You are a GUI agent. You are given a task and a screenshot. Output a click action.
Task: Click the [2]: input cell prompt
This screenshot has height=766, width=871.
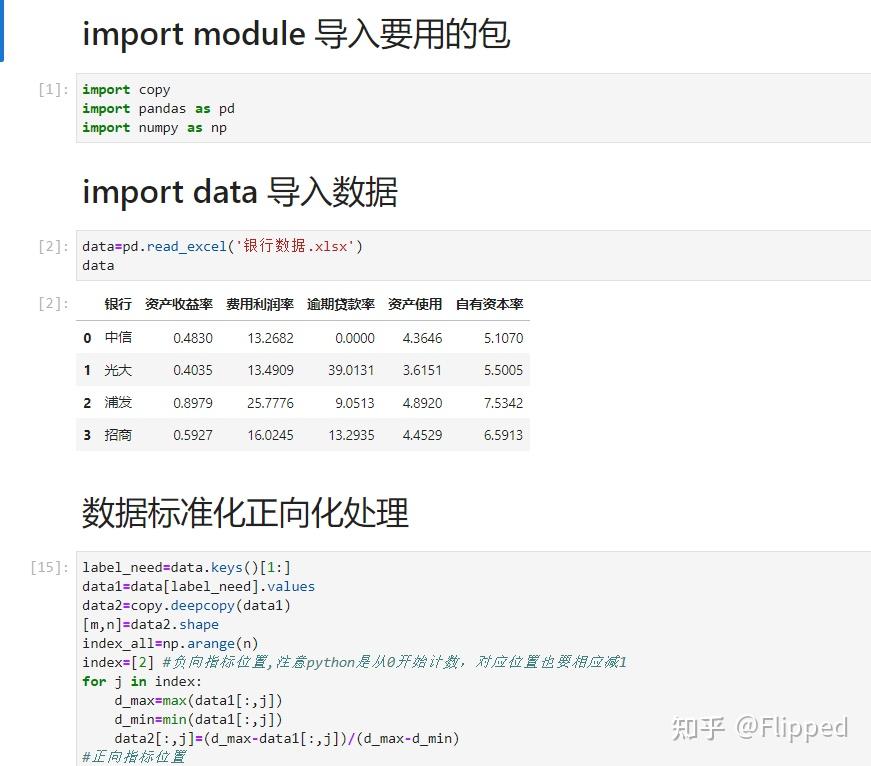pos(53,247)
